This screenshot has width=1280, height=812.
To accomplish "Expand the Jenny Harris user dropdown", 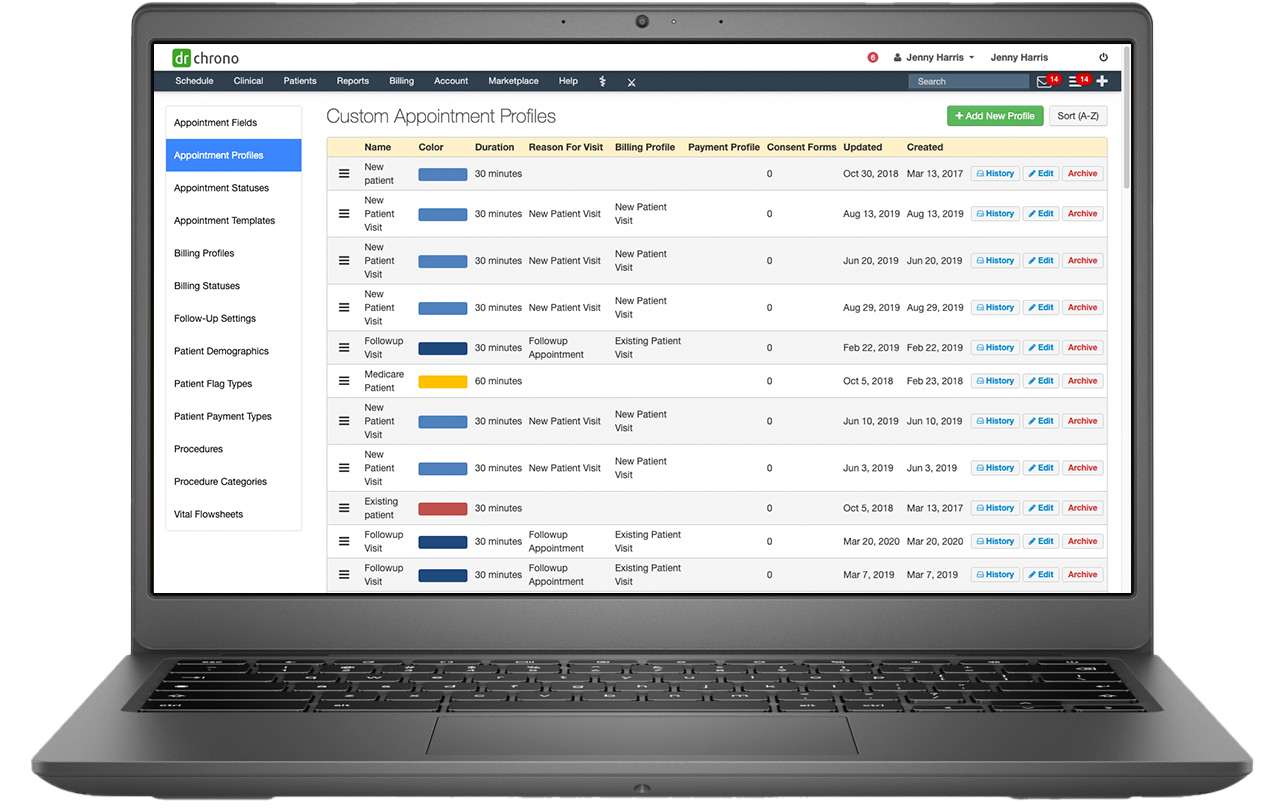I will pyautogui.click(x=934, y=58).
